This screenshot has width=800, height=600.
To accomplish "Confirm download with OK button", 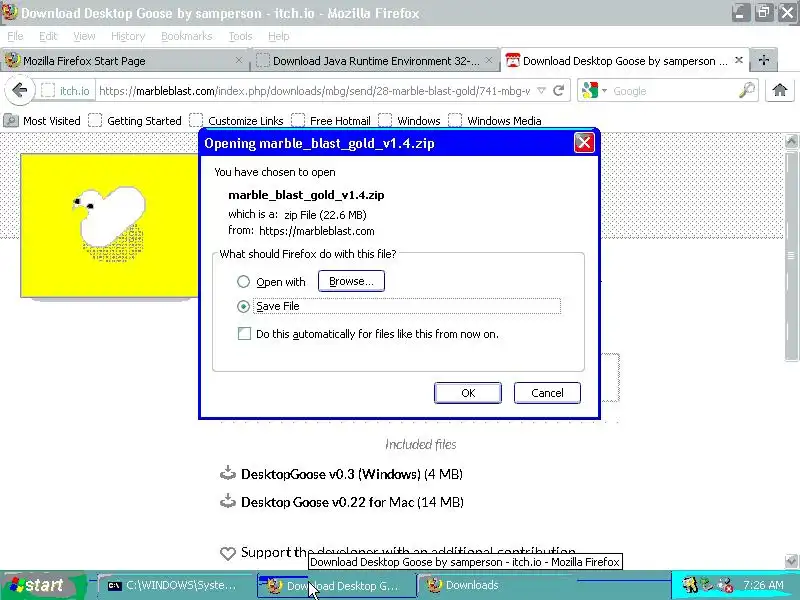I will click(468, 393).
